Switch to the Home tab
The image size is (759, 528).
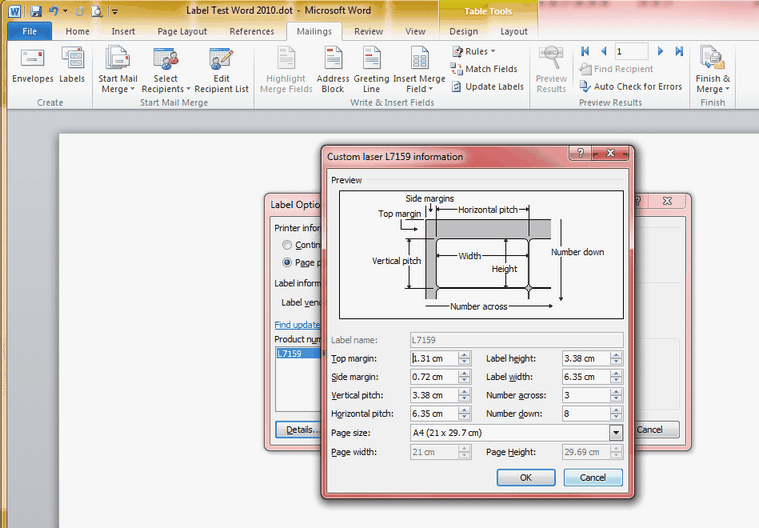pos(77,31)
